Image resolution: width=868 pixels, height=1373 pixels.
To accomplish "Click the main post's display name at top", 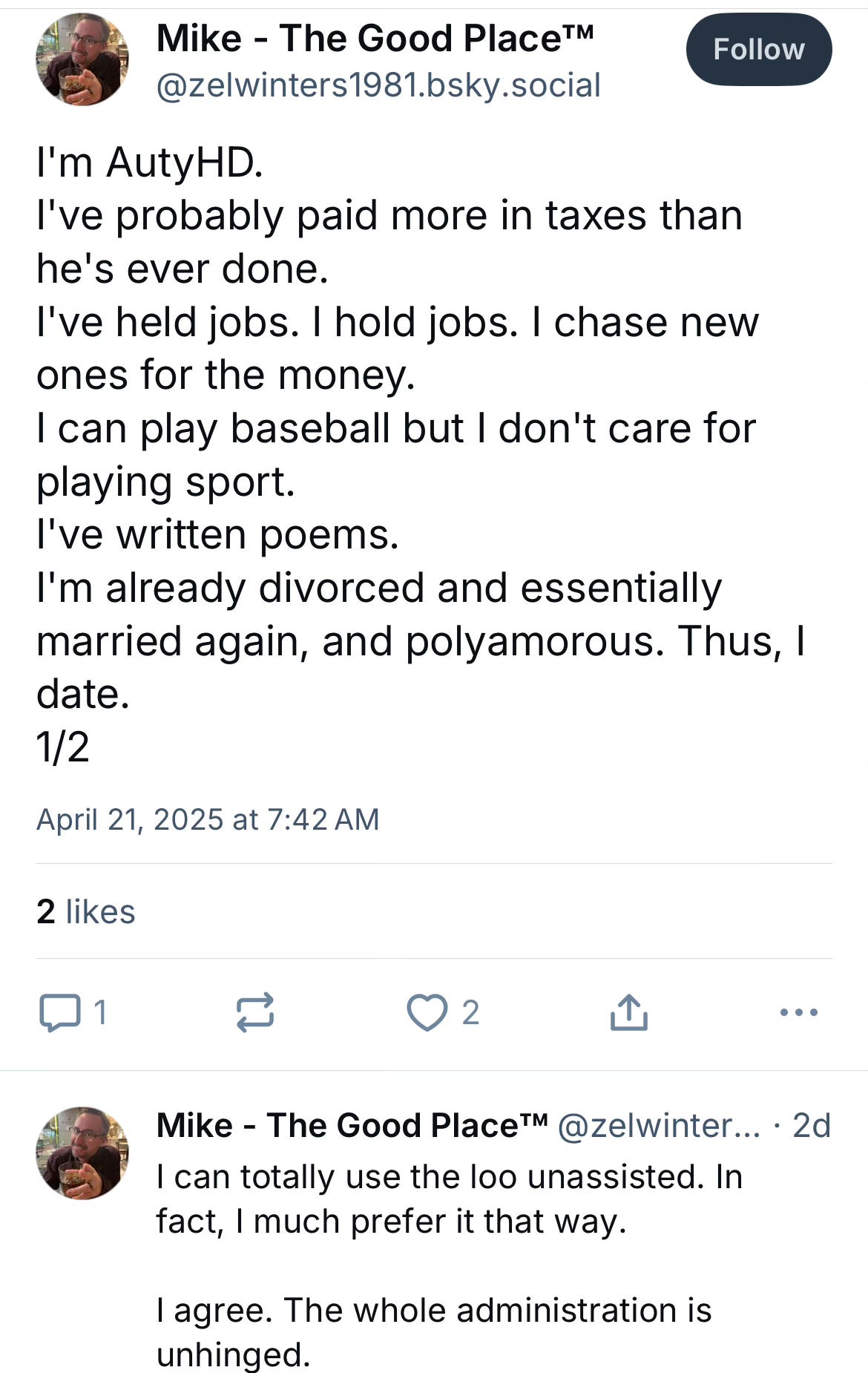I will point(375,39).
